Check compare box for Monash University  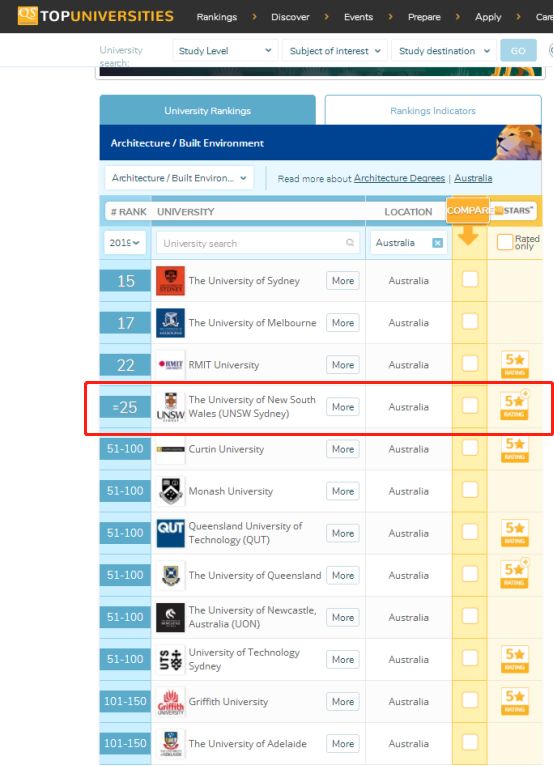(x=470, y=489)
